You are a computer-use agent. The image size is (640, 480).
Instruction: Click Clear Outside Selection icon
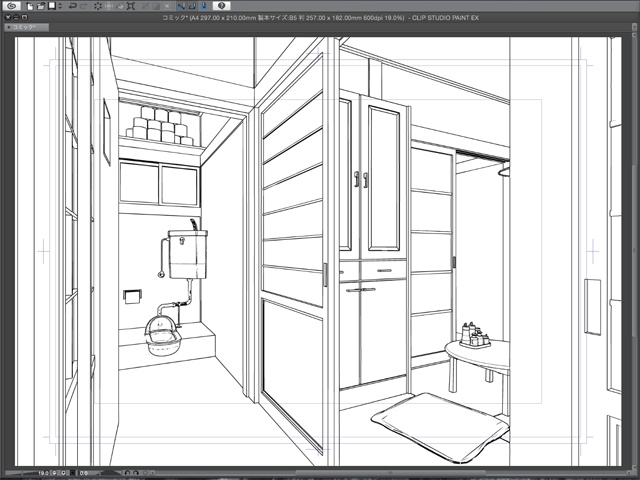tap(109, 6)
